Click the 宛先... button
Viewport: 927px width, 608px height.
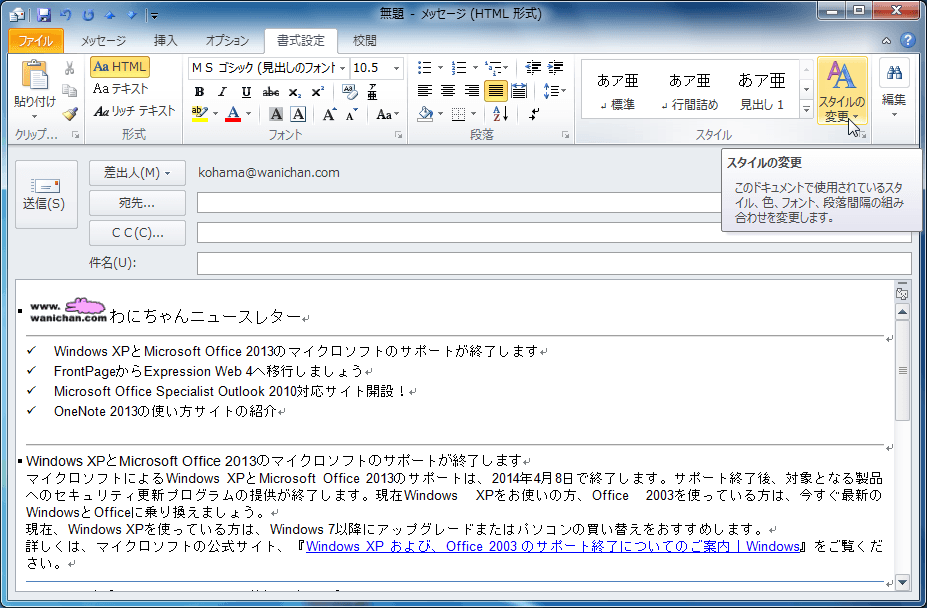click(x=137, y=203)
